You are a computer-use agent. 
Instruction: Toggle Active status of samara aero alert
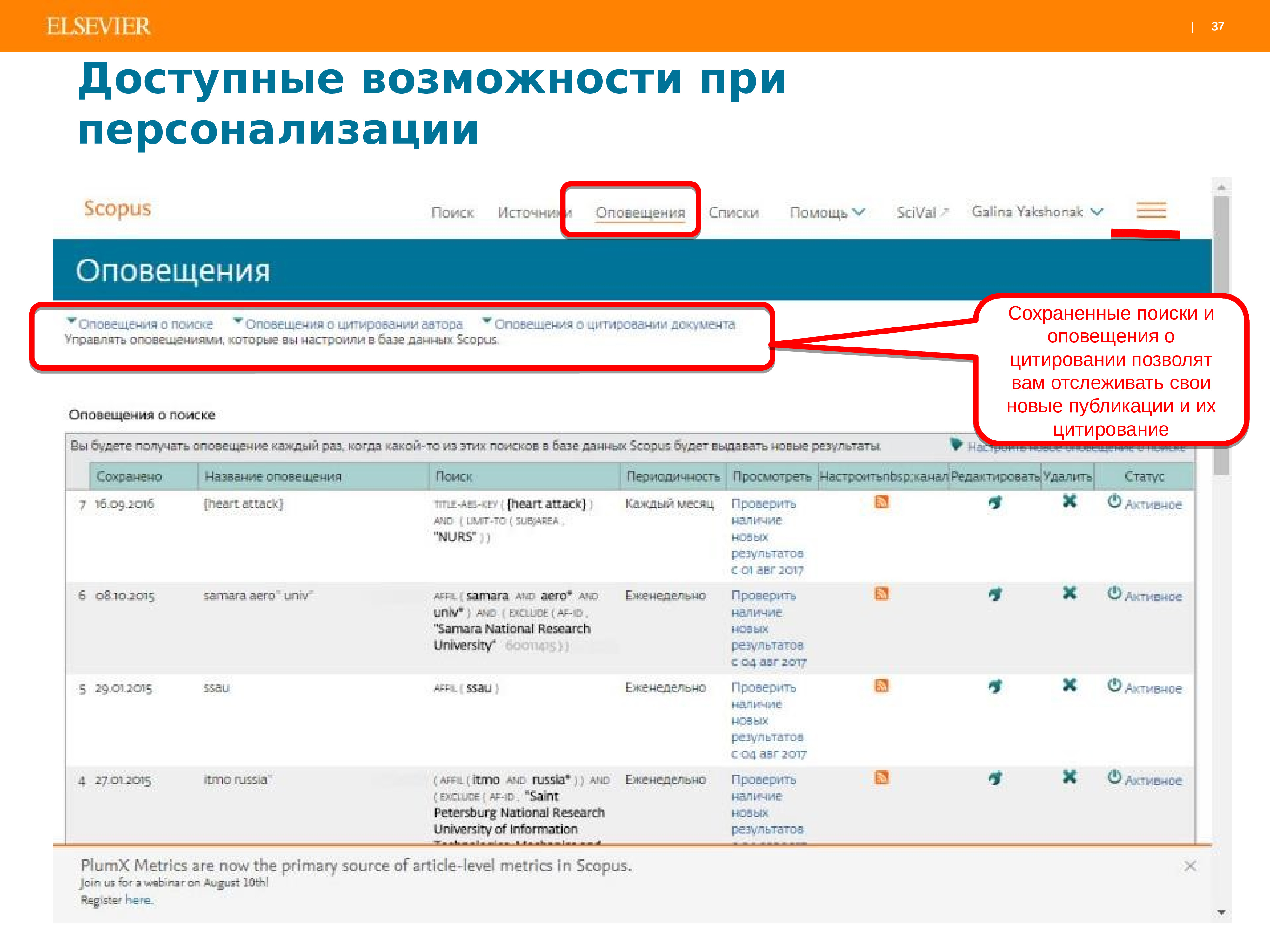click(1144, 596)
